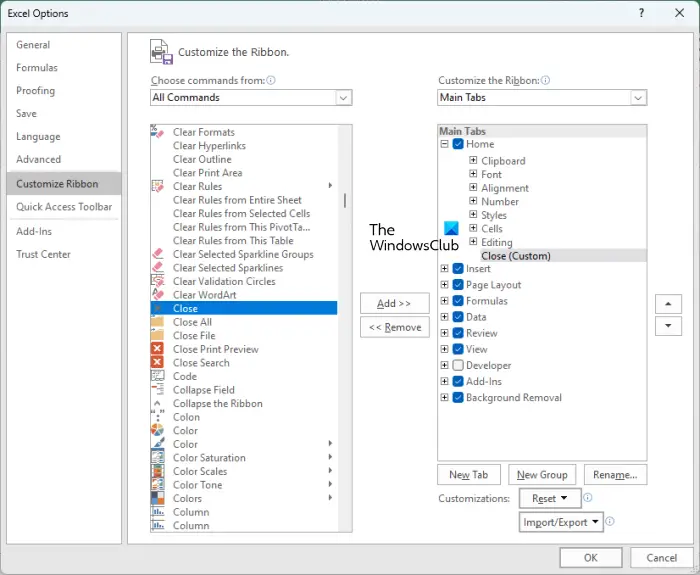Click the info icon beside Customize the Ribbon label

(546, 80)
